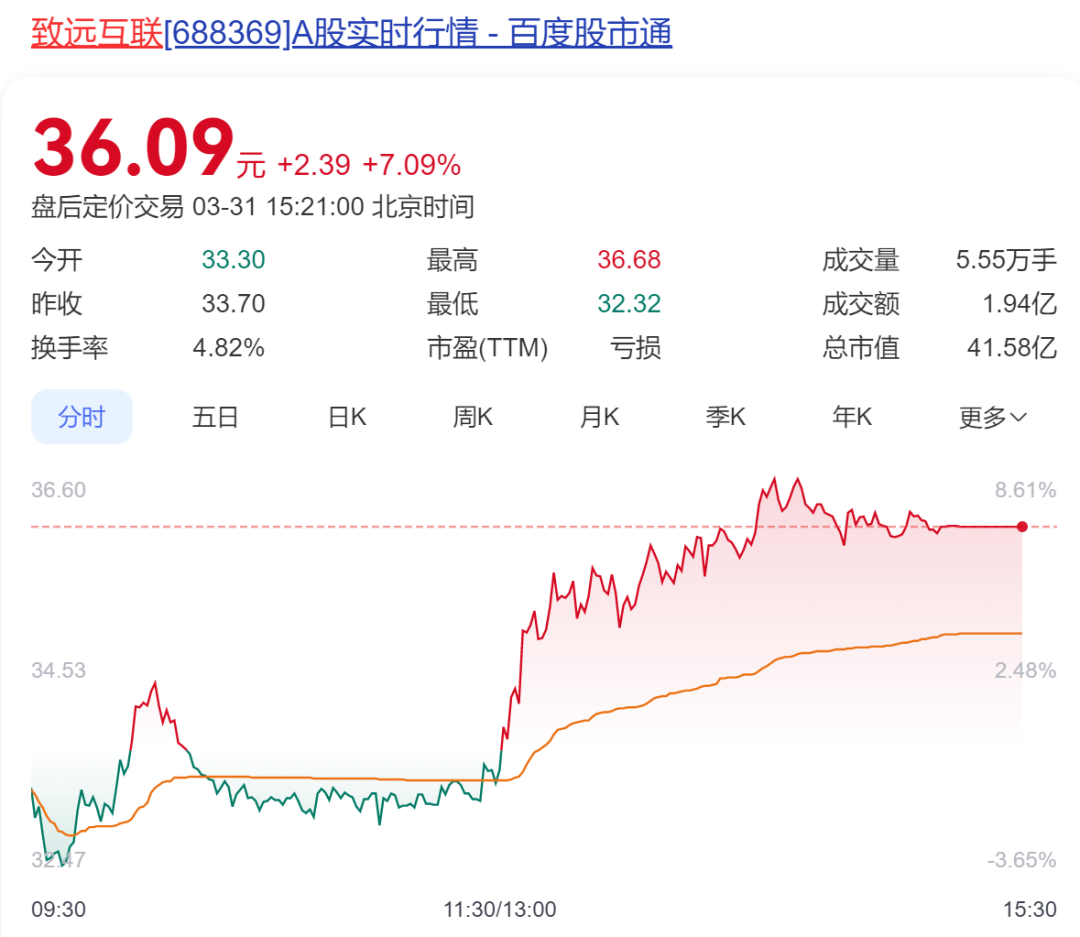Click the 36.60 y-axis label
The width and height of the screenshot is (1080, 937).
(x=59, y=490)
